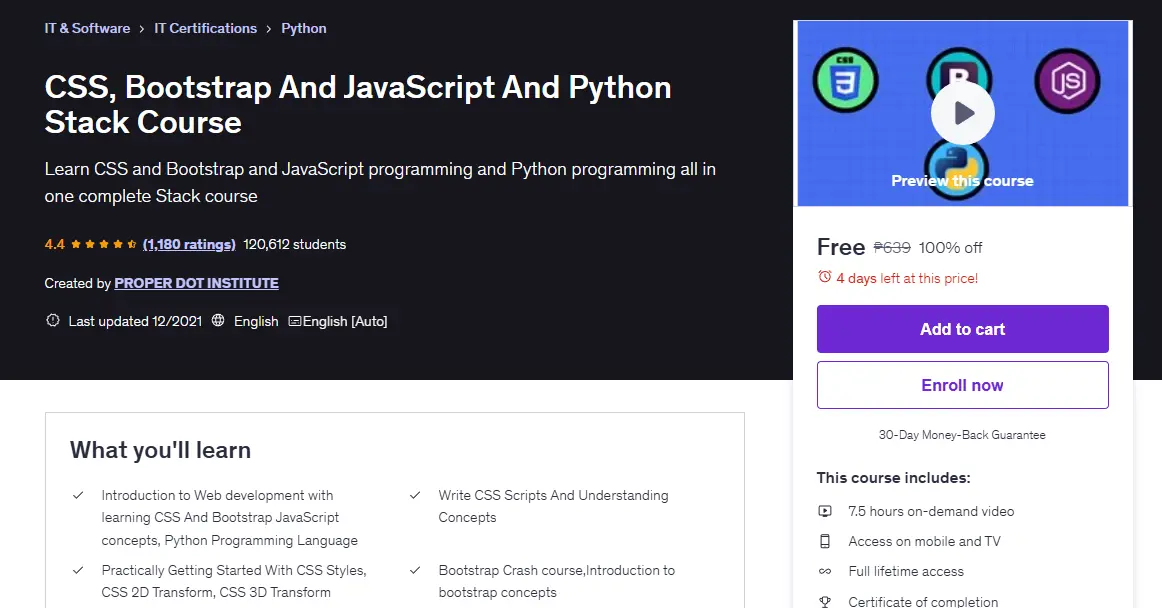This screenshot has width=1162, height=608.
Task: Click This course includes heading
Action: click(x=893, y=478)
